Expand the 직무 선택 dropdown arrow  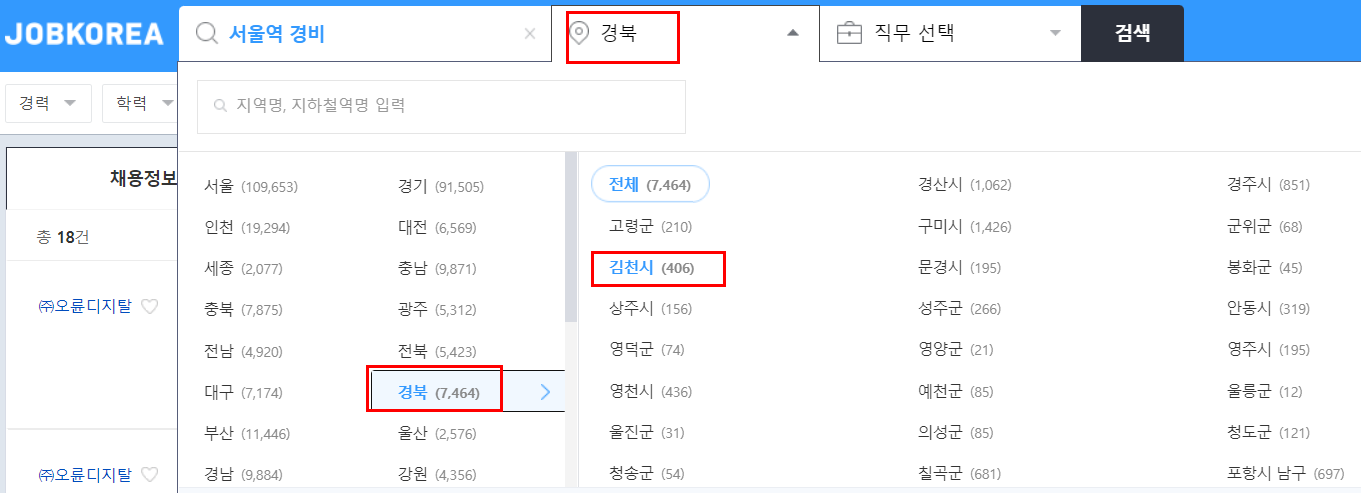pyautogui.click(x=1055, y=33)
